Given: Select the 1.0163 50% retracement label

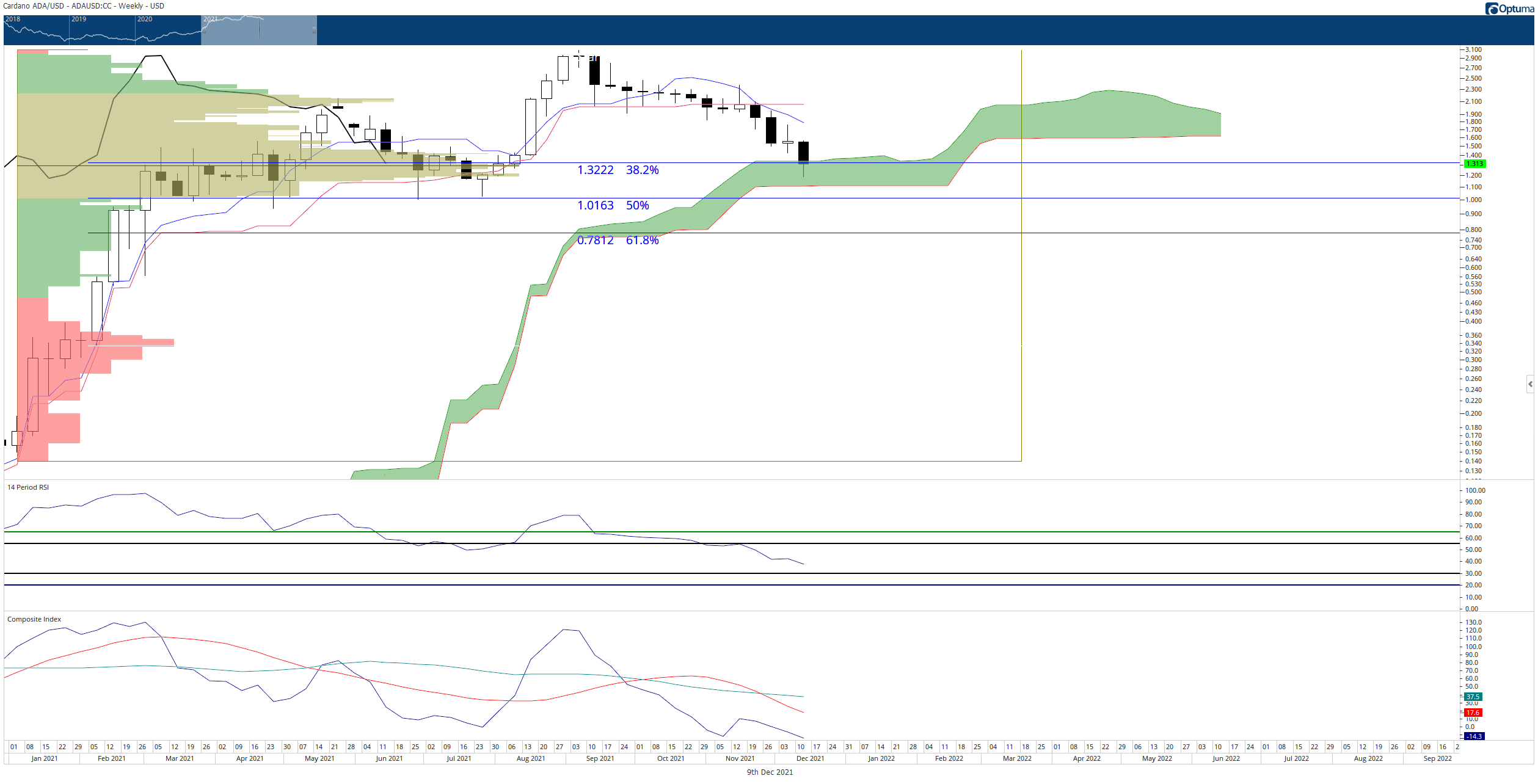Looking at the screenshot, I should [613, 205].
